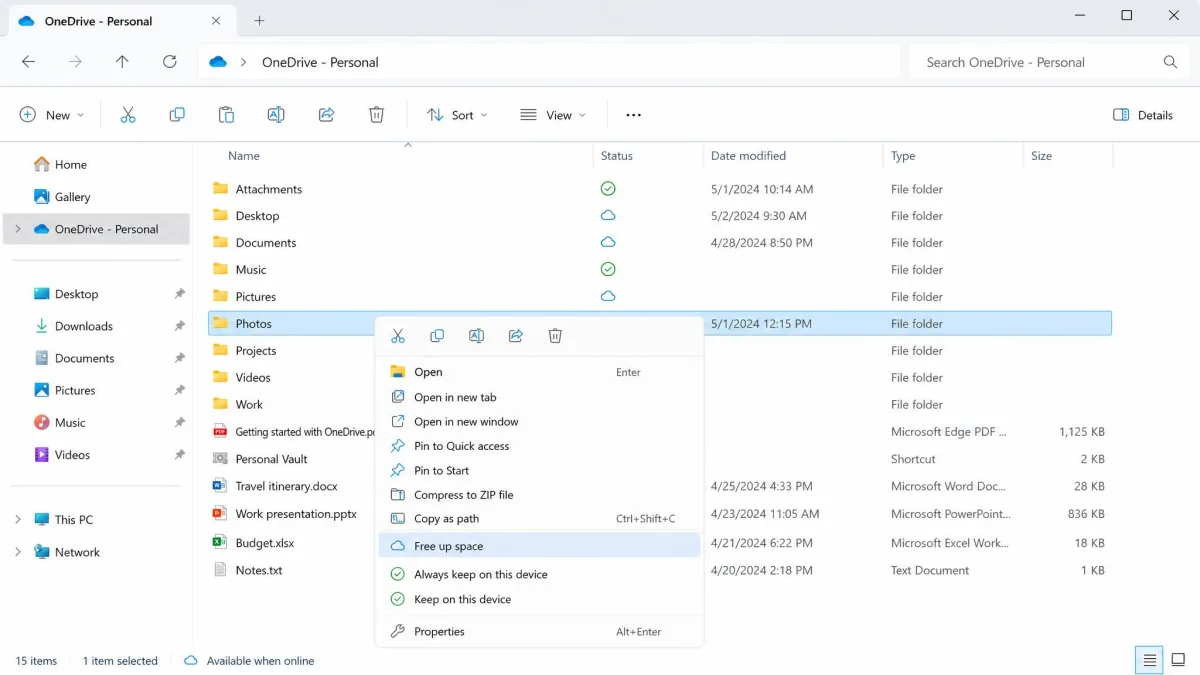Unpin Downloads using its pin icon
This screenshot has height=675, width=1200.
pos(180,326)
